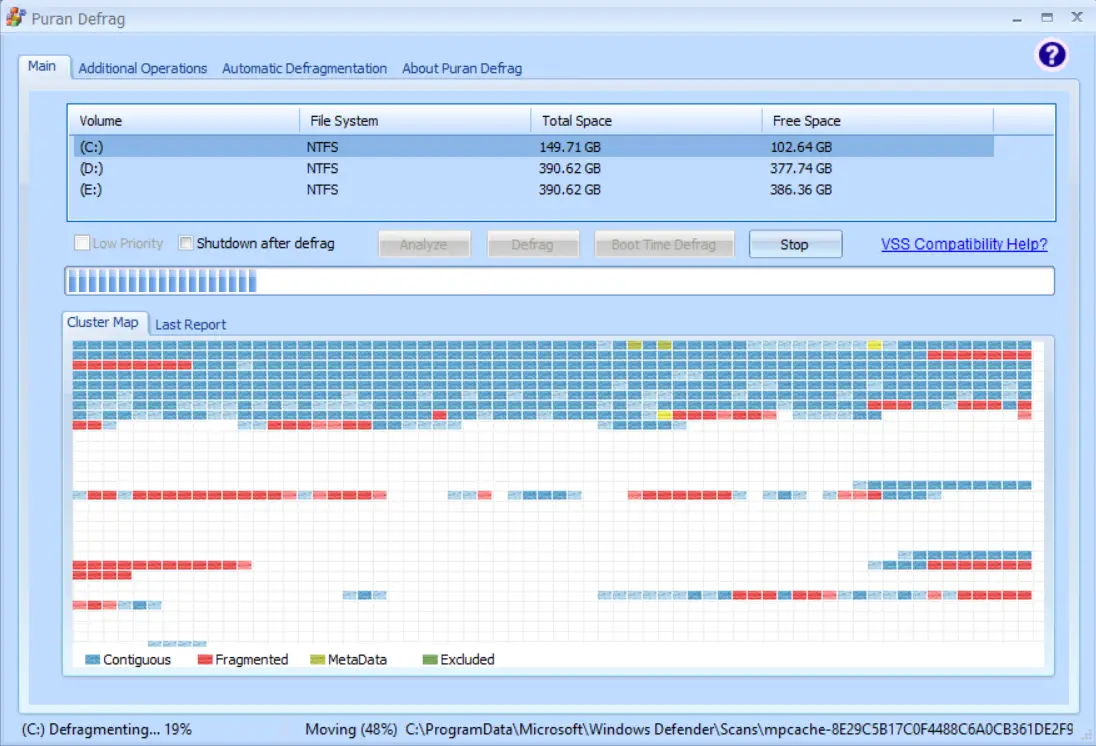Click the green Excluded legend swatch
The width and height of the screenshot is (1096, 746).
pos(430,659)
